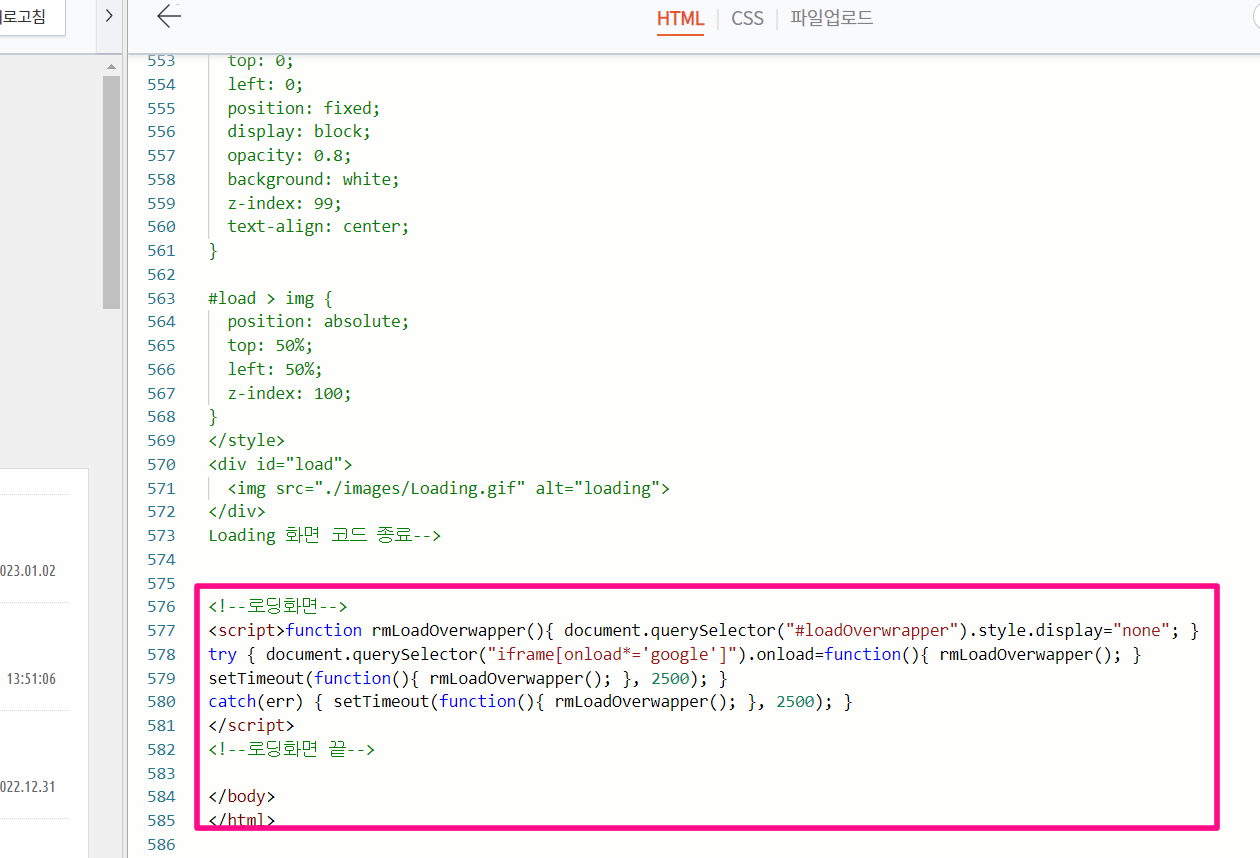Click "top: 0;" on line 553
This screenshot has height=858, width=1260.
tap(260, 61)
